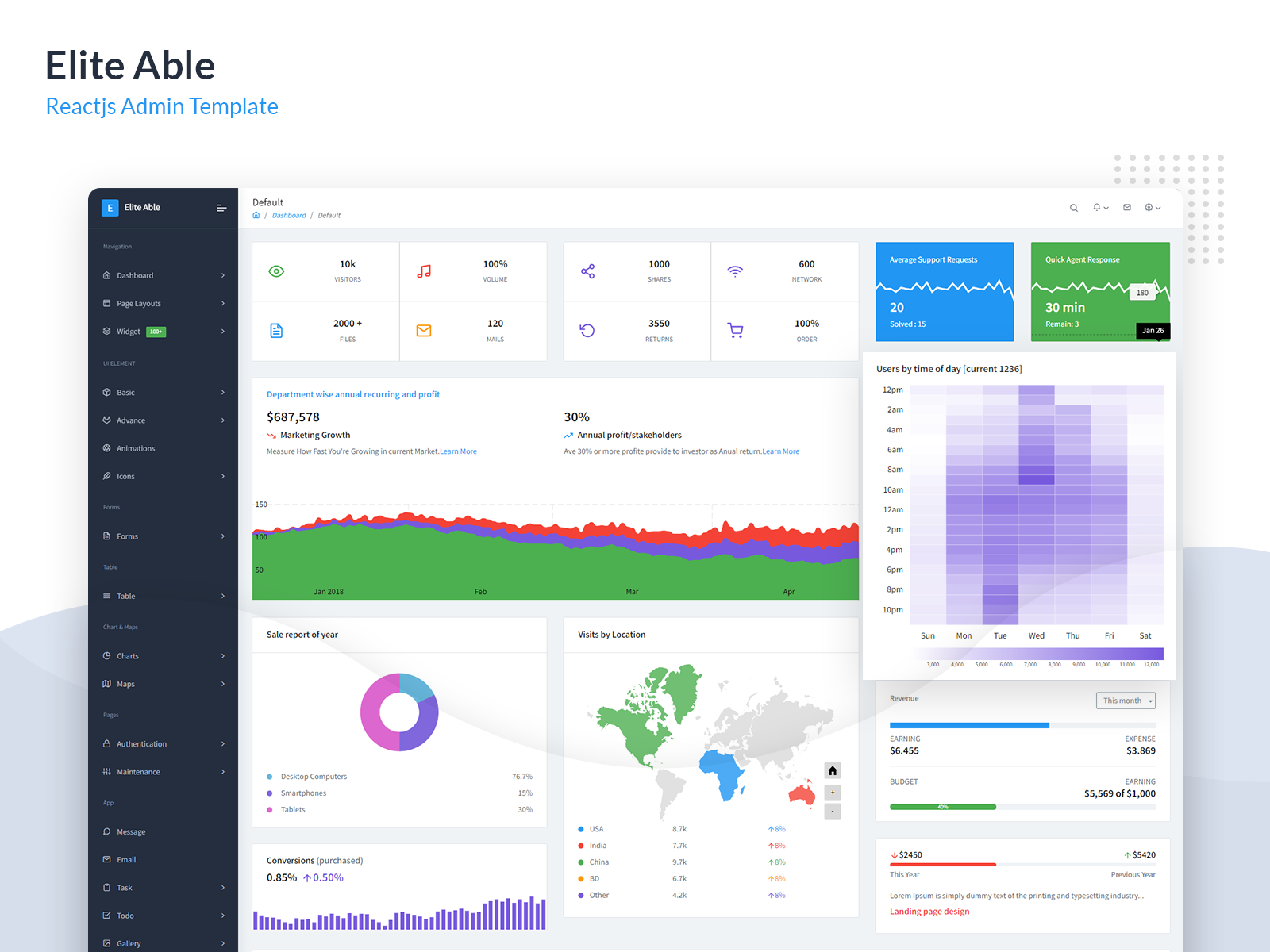Open the This month dropdown in Revenue panel
The image size is (1270, 952).
[x=1126, y=701]
